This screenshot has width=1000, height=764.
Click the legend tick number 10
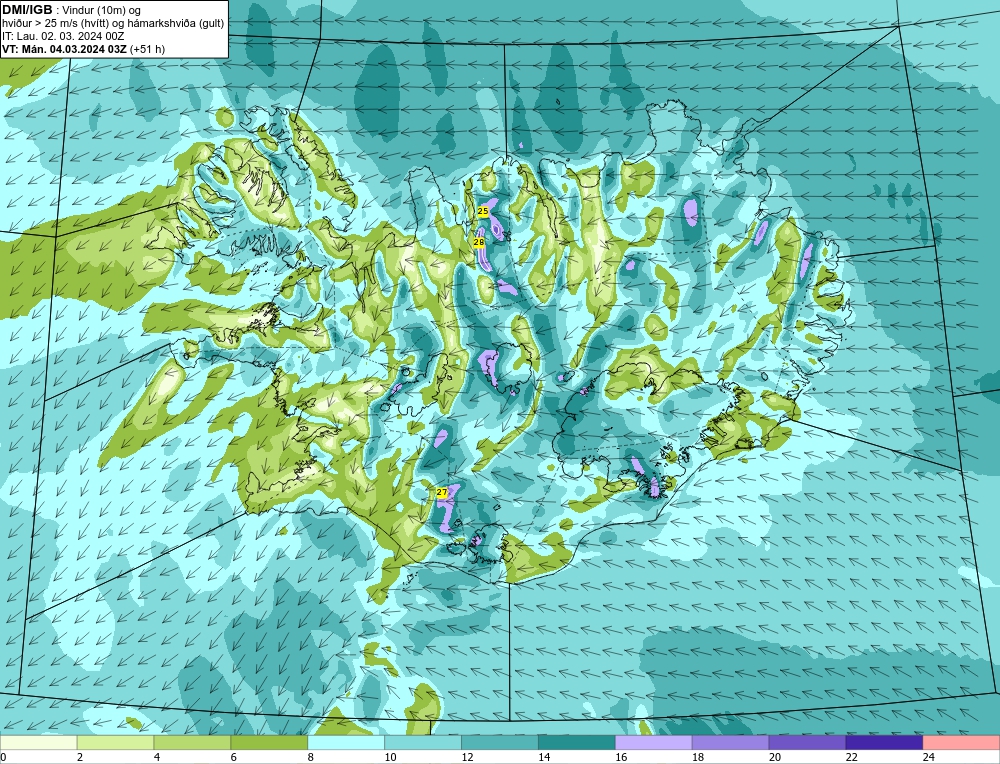click(390, 757)
